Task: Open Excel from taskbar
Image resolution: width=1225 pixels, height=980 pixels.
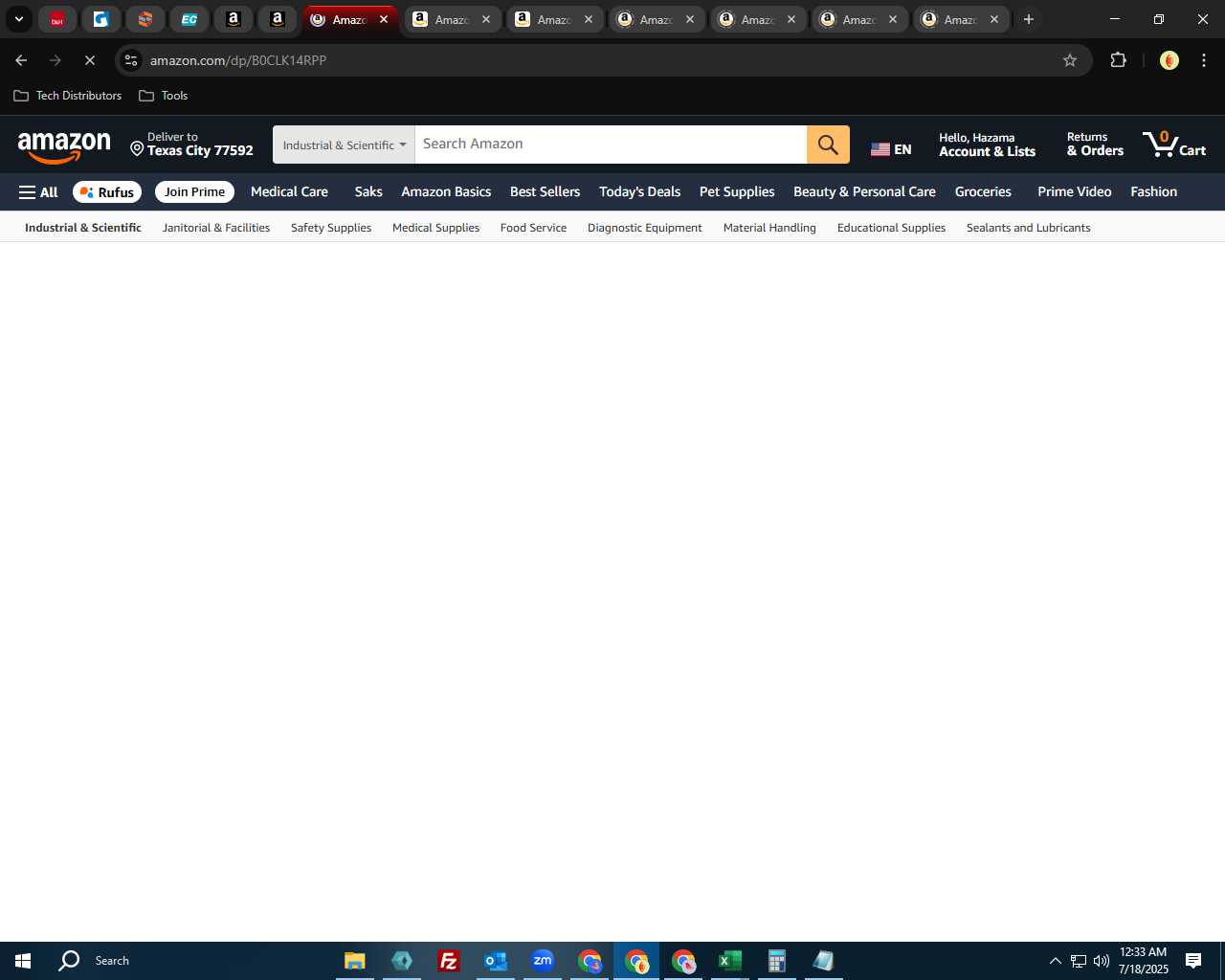Action: (x=730, y=961)
